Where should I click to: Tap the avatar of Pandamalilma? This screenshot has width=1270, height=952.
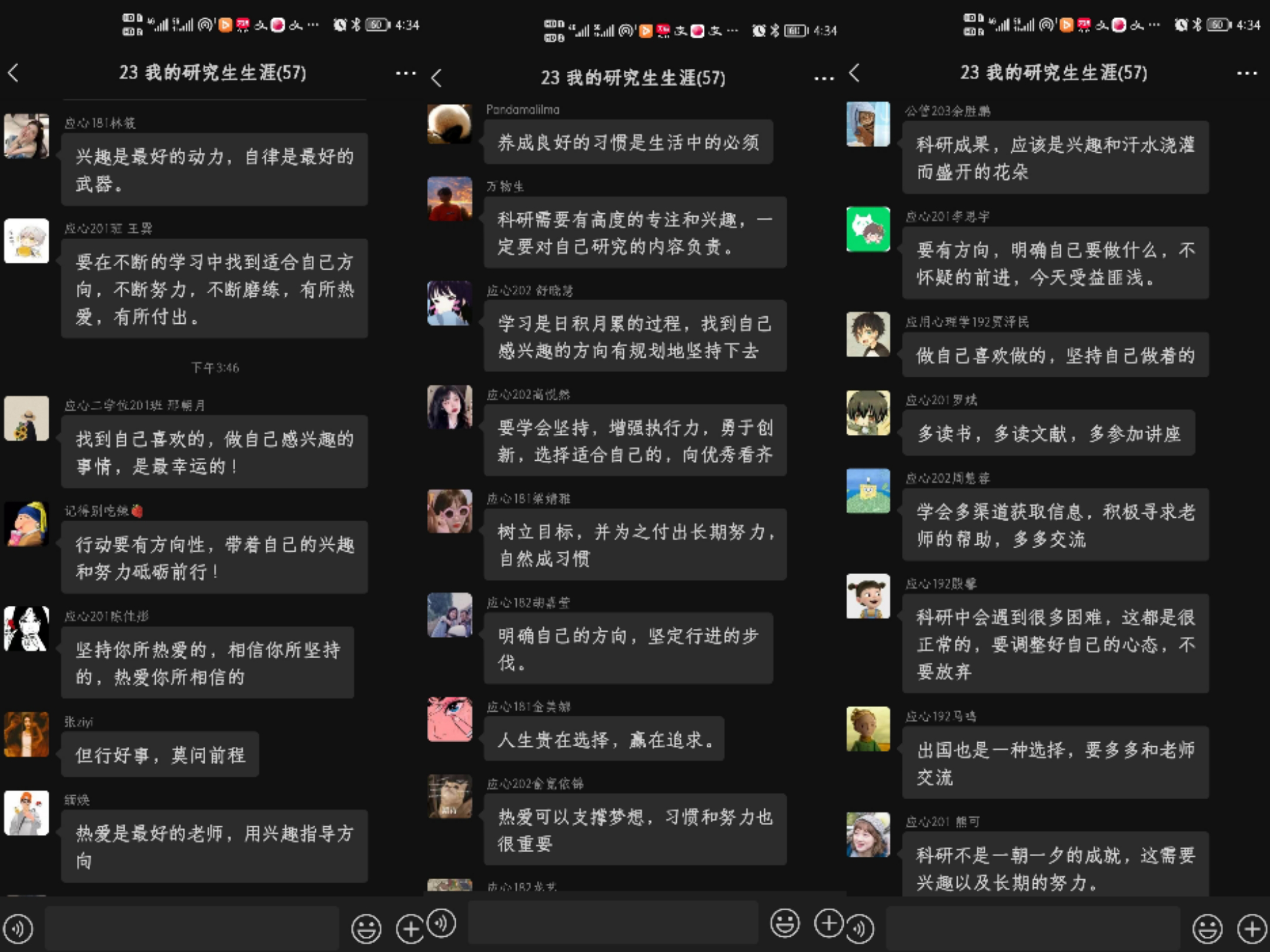(449, 124)
